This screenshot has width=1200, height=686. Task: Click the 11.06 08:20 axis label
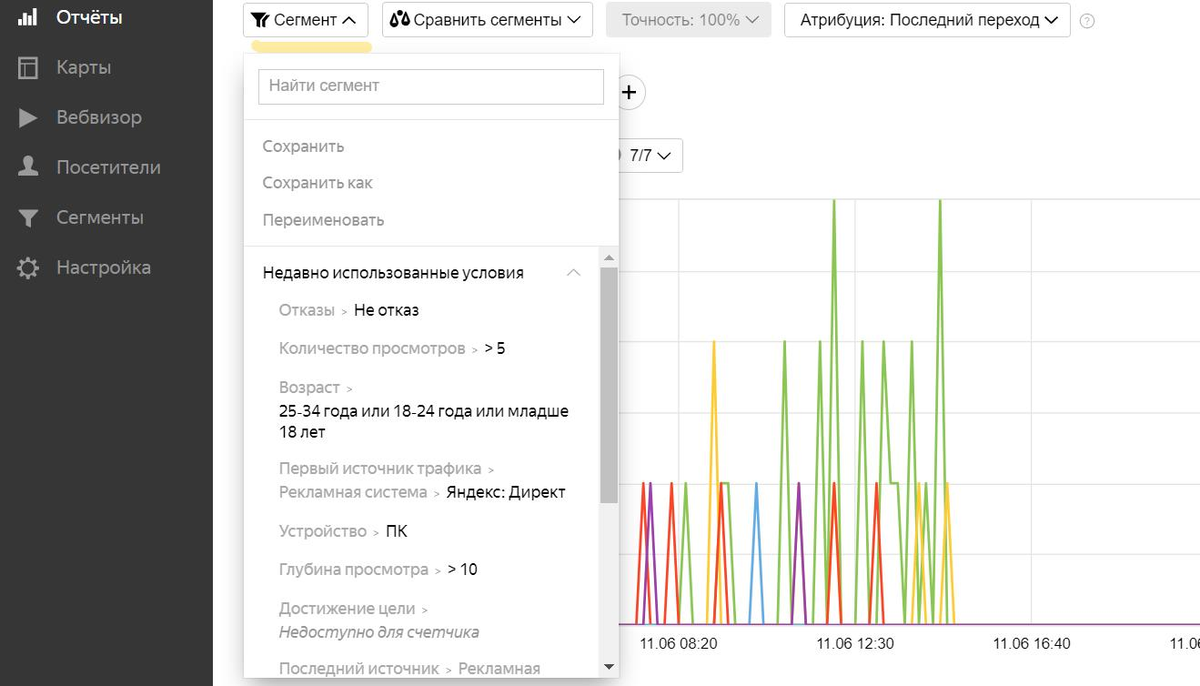click(679, 643)
